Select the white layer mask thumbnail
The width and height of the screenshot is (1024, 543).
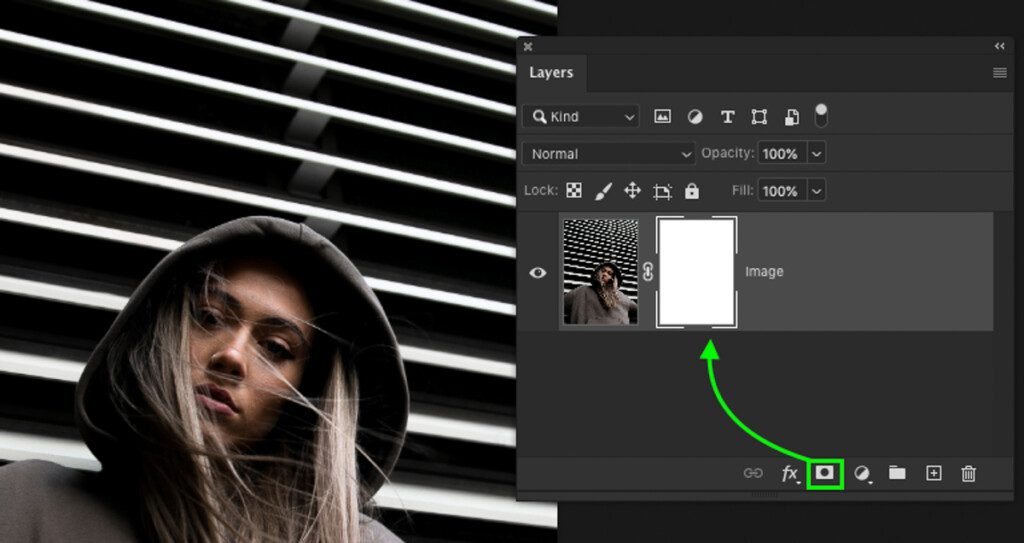click(x=697, y=272)
